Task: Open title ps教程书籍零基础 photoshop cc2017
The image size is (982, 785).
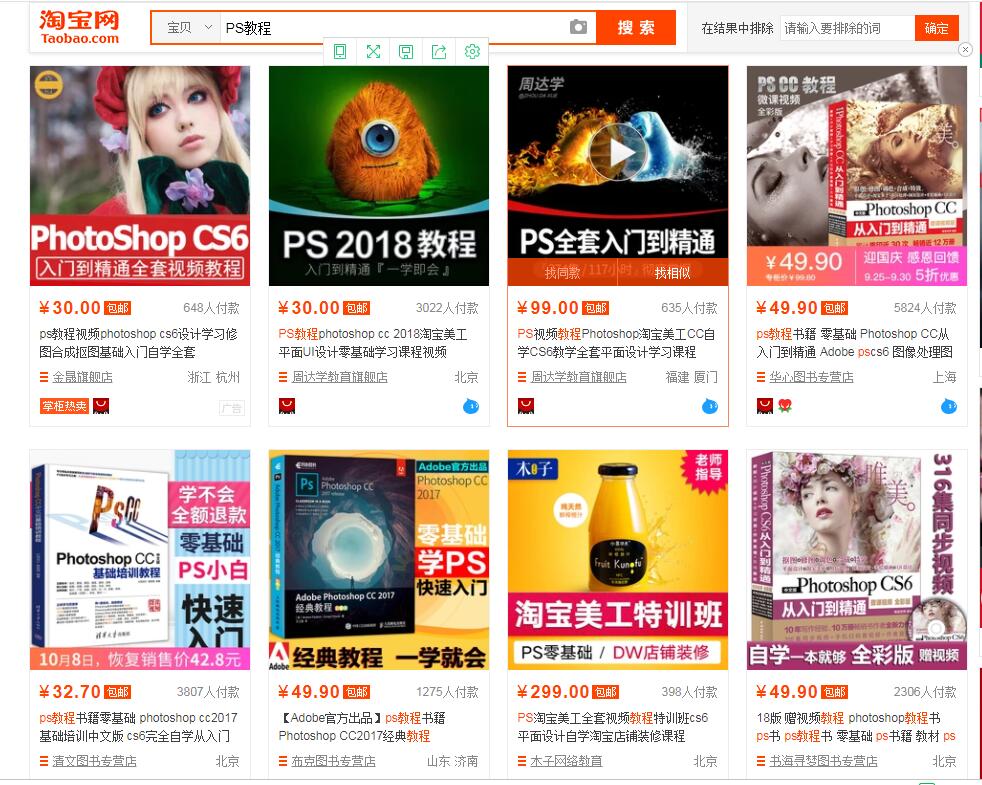Action: [x=138, y=718]
